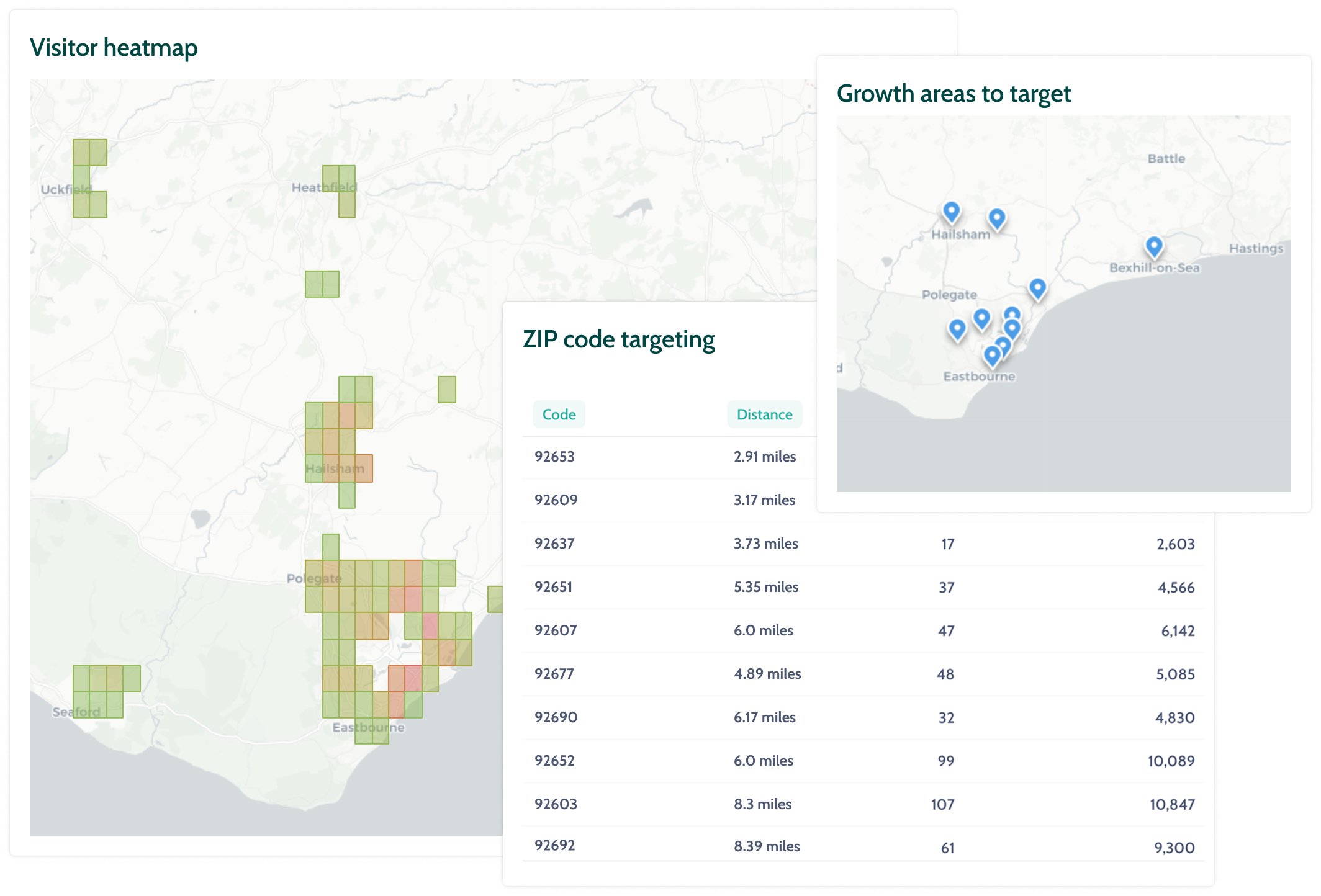
Task: Click the map pin above Hailsham label
Action: pyautogui.click(x=951, y=212)
